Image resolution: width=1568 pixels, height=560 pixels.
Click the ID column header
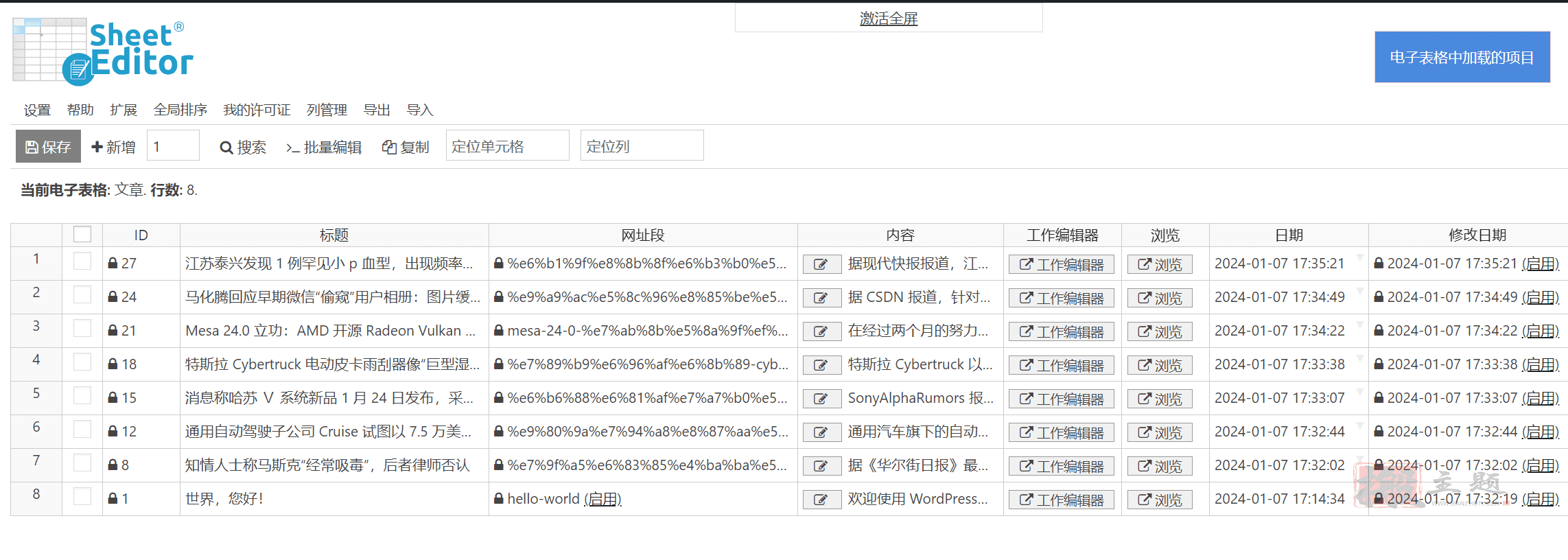[141, 235]
